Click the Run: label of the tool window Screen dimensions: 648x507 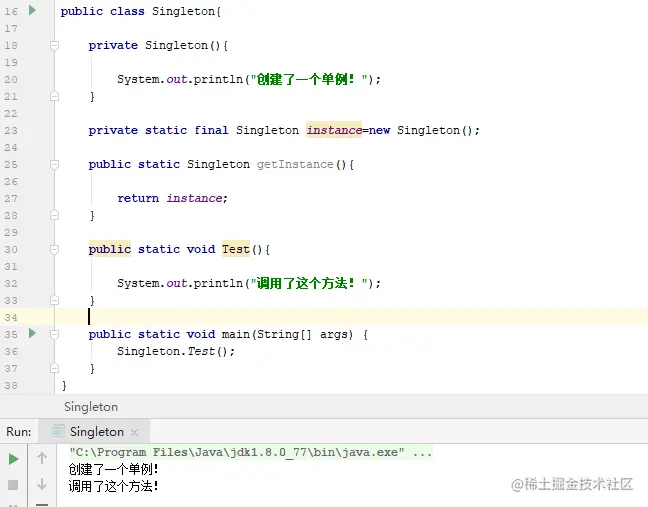coord(19,432)
